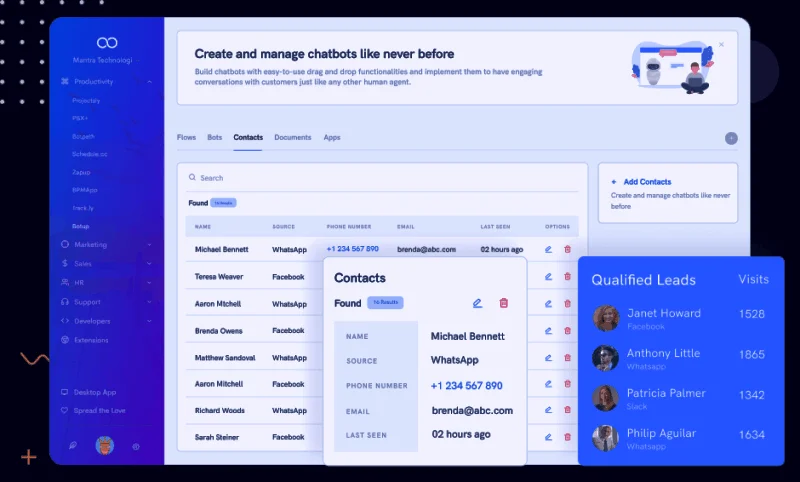Close the chatbots banner
This screenshot has width=800, height=482.
(x=721, y=44)
